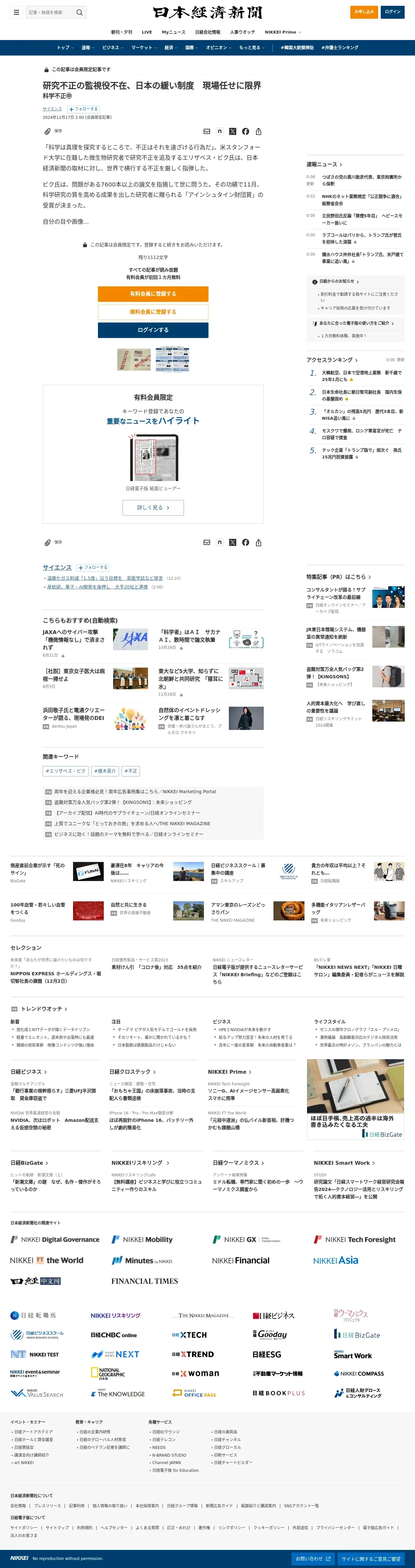
Task: Click the NATIONAL GEOGRAPHIC logo
Action: click(x=108, y=1374)
